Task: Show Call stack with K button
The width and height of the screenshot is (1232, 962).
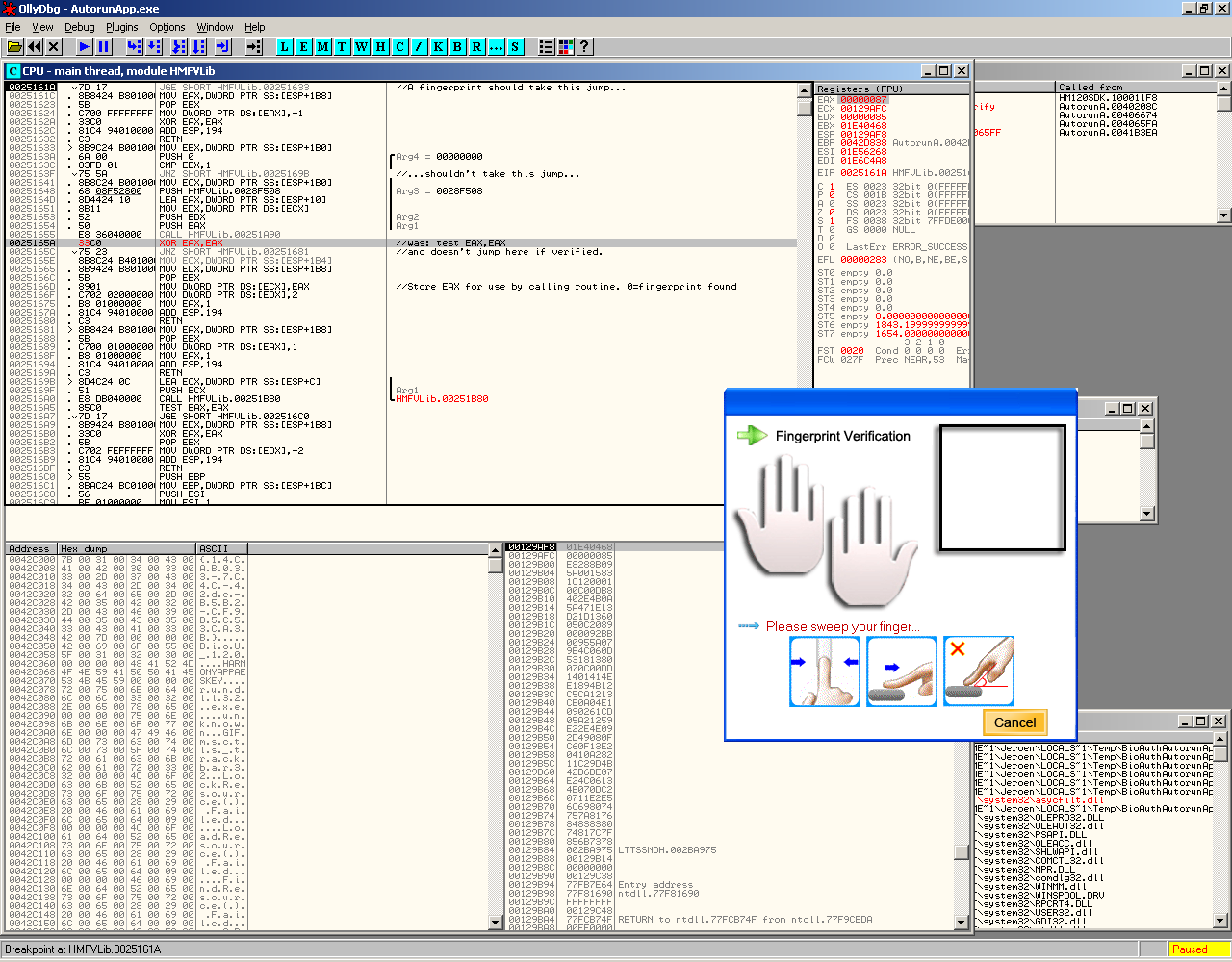Action: pos(439,46)
